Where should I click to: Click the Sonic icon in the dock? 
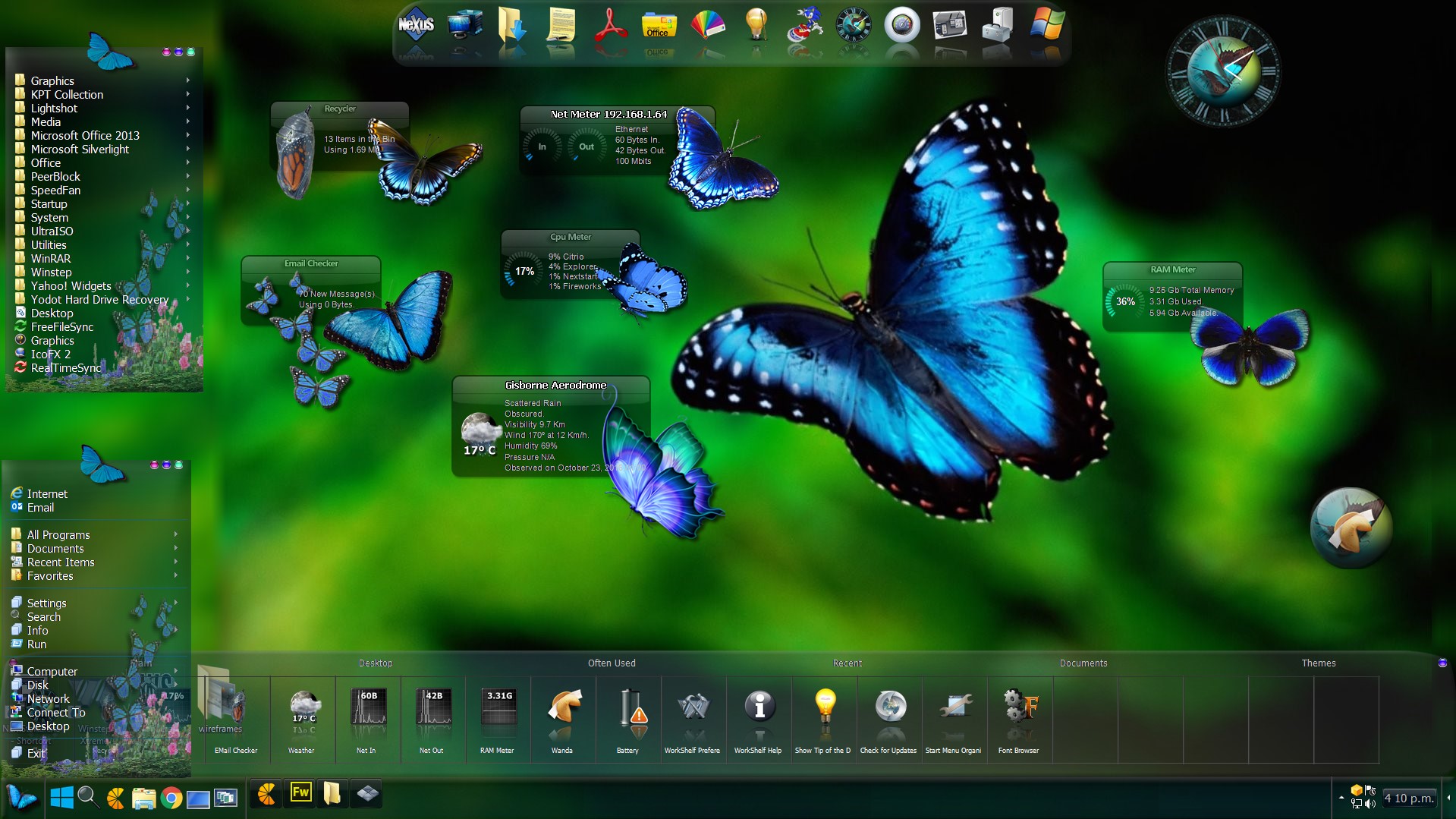coord(804,26)
